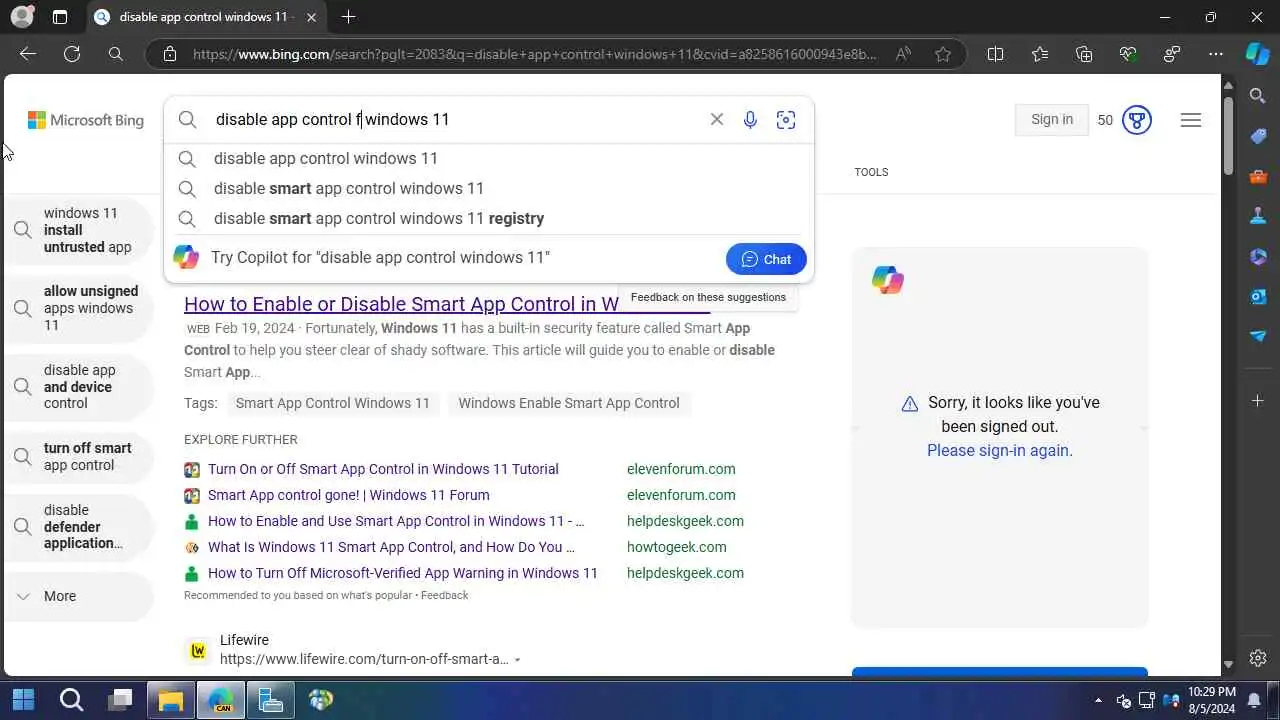Click Feedback on these suggestions
The image size is (1280, 720).
(708, 297)
